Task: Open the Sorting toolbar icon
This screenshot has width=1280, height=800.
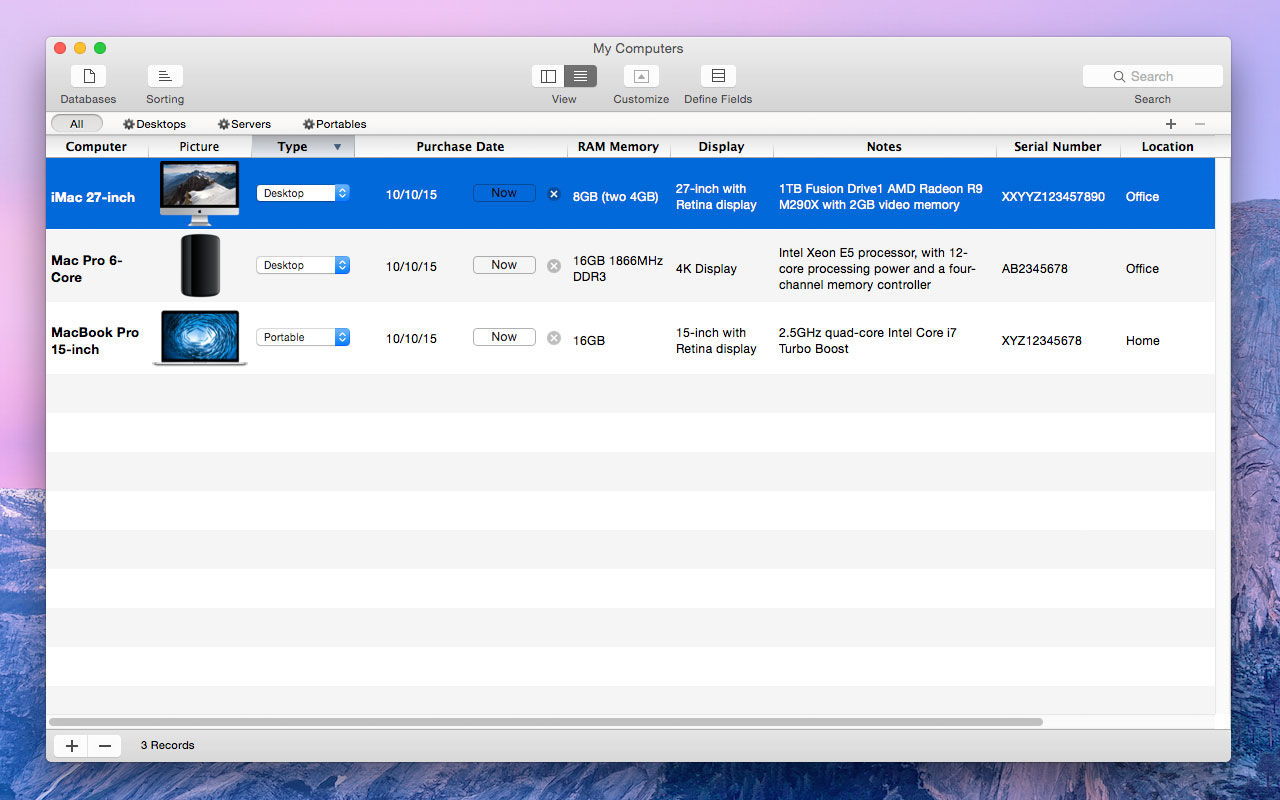Action: pos(165,76)
